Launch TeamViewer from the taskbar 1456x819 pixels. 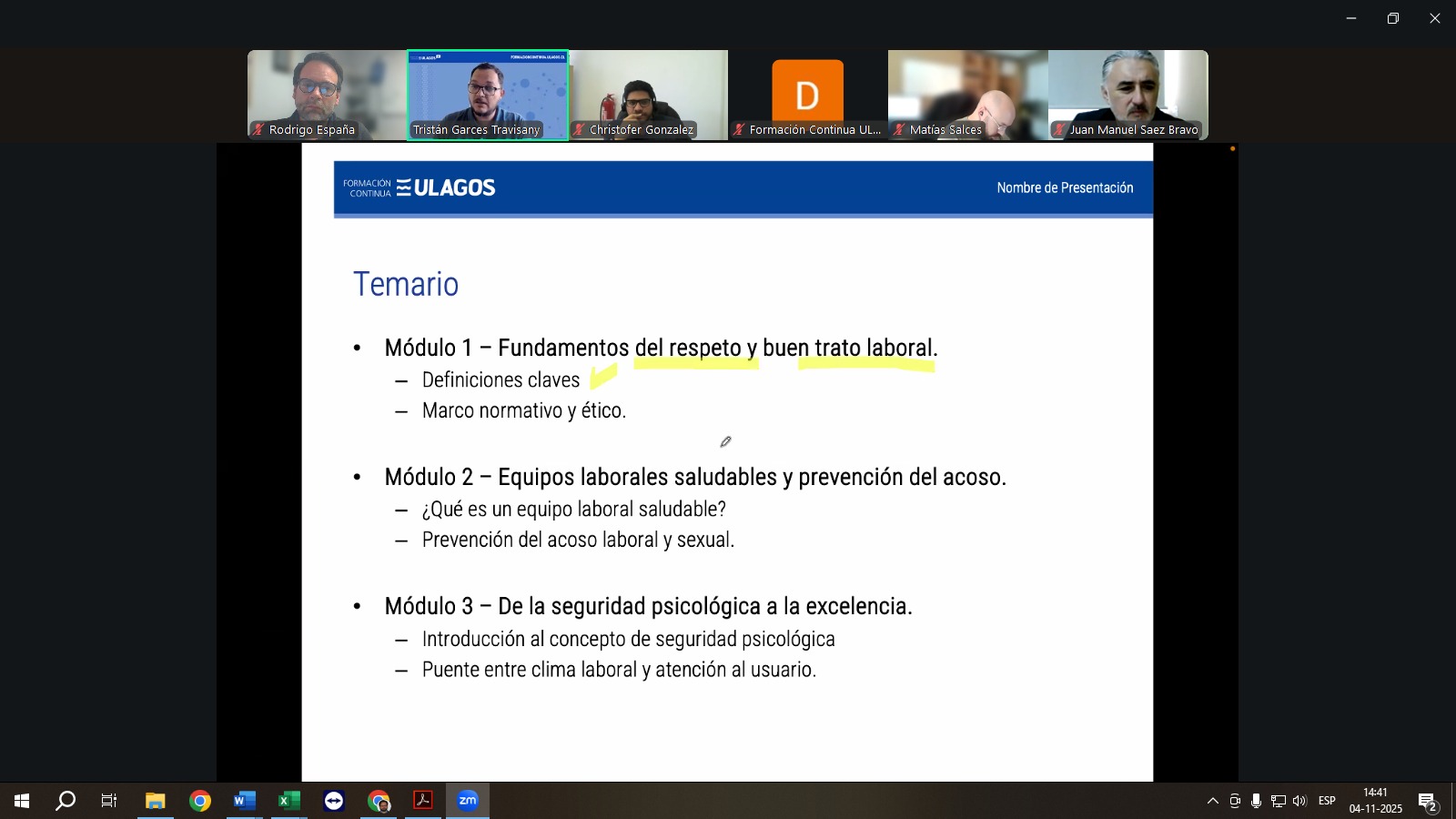pos(334,801)
